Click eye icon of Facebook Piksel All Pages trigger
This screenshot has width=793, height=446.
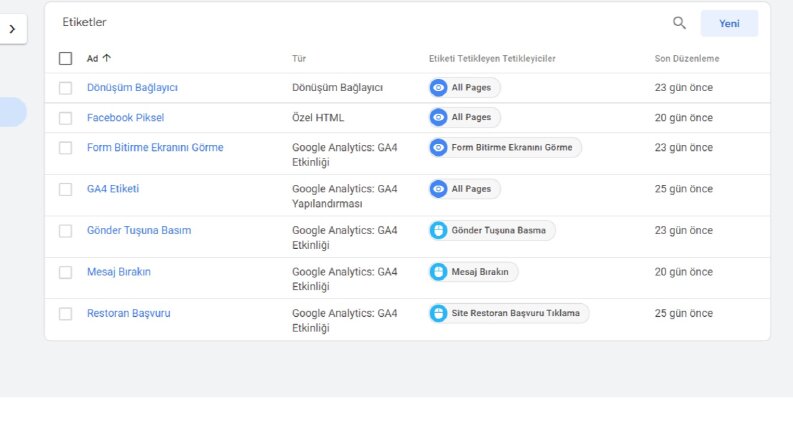tap(438, 117)
